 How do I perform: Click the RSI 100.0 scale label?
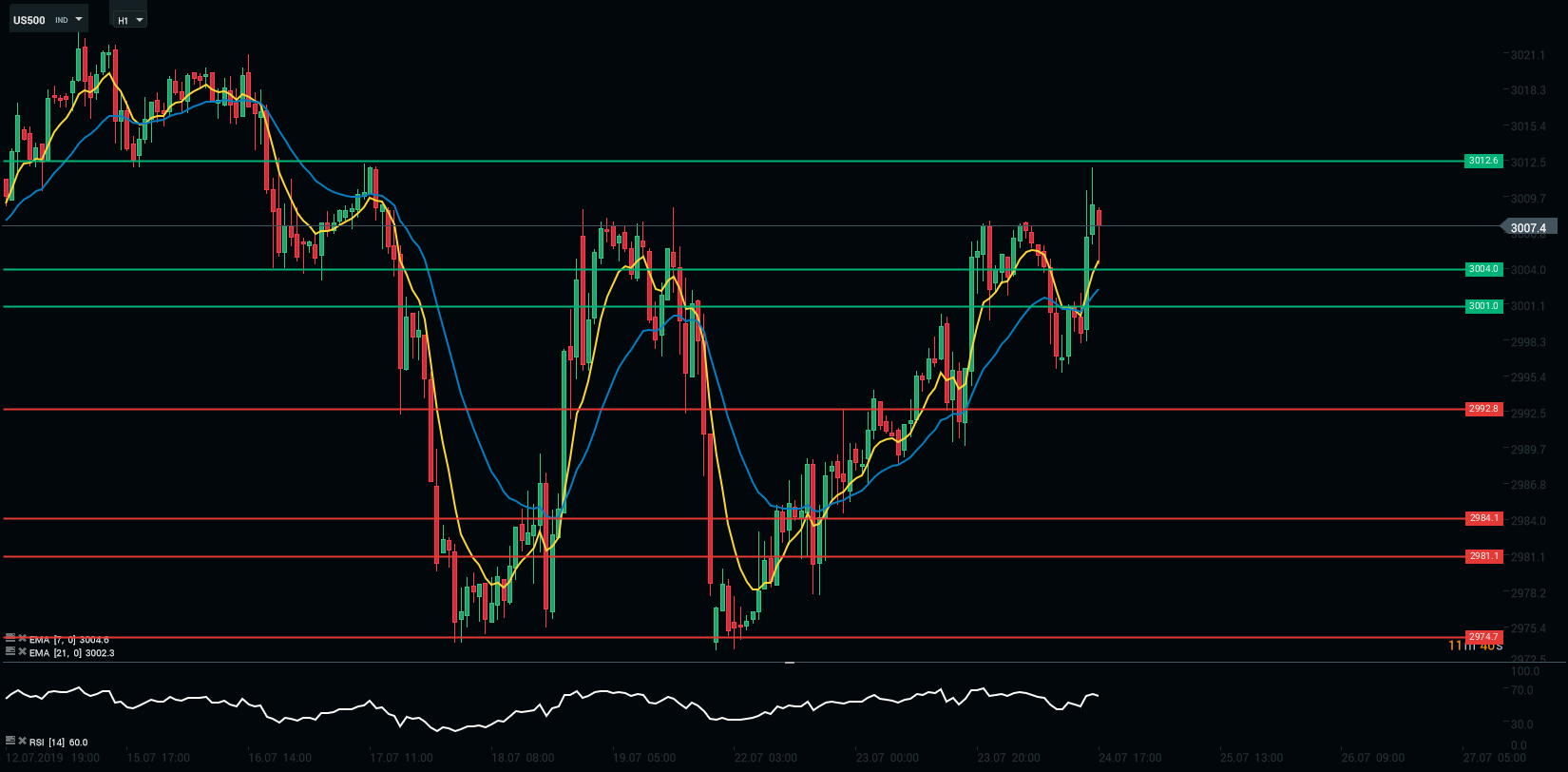[1524, 671]
